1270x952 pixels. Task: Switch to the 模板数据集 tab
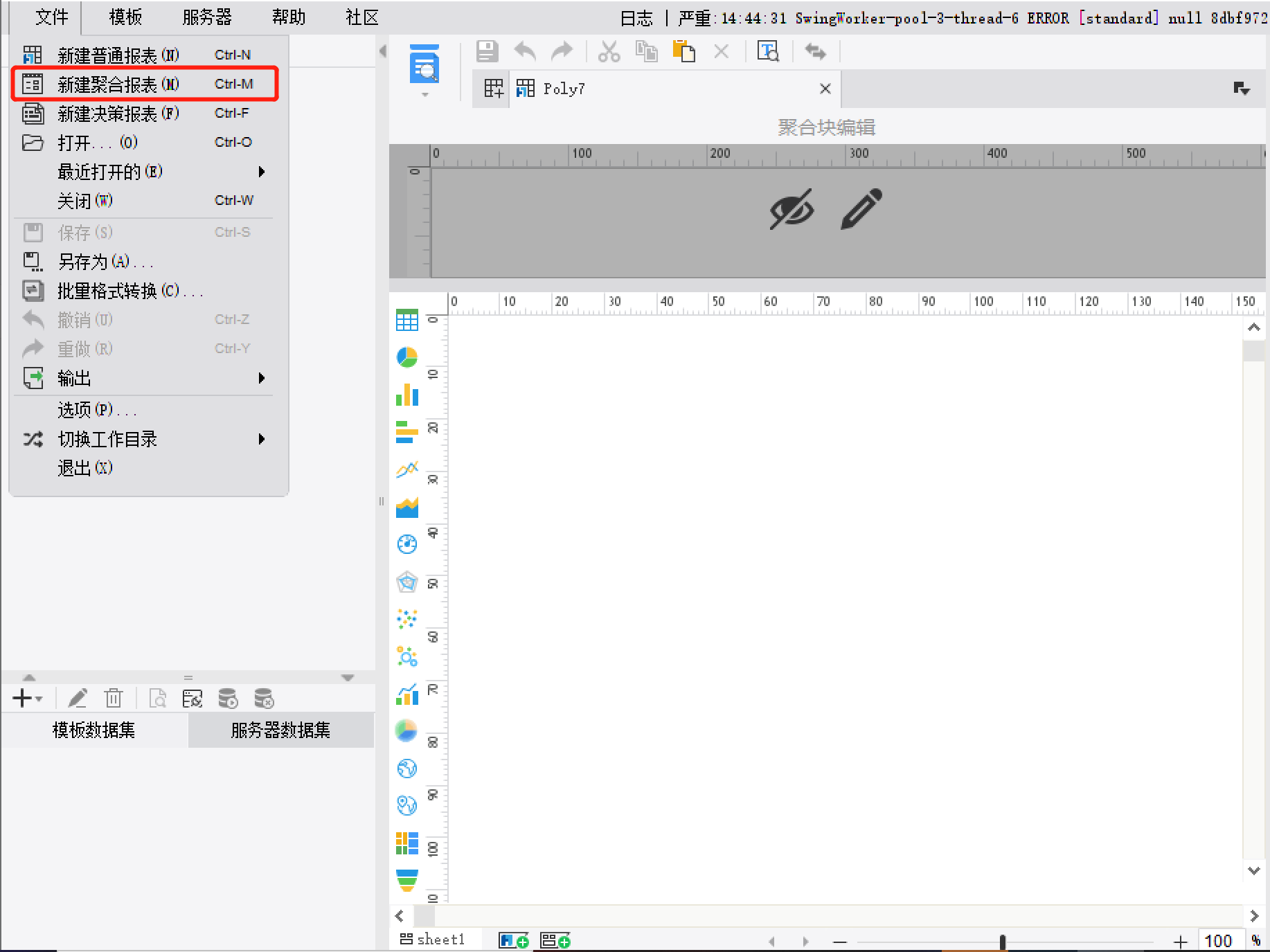[x=94, y=730]
